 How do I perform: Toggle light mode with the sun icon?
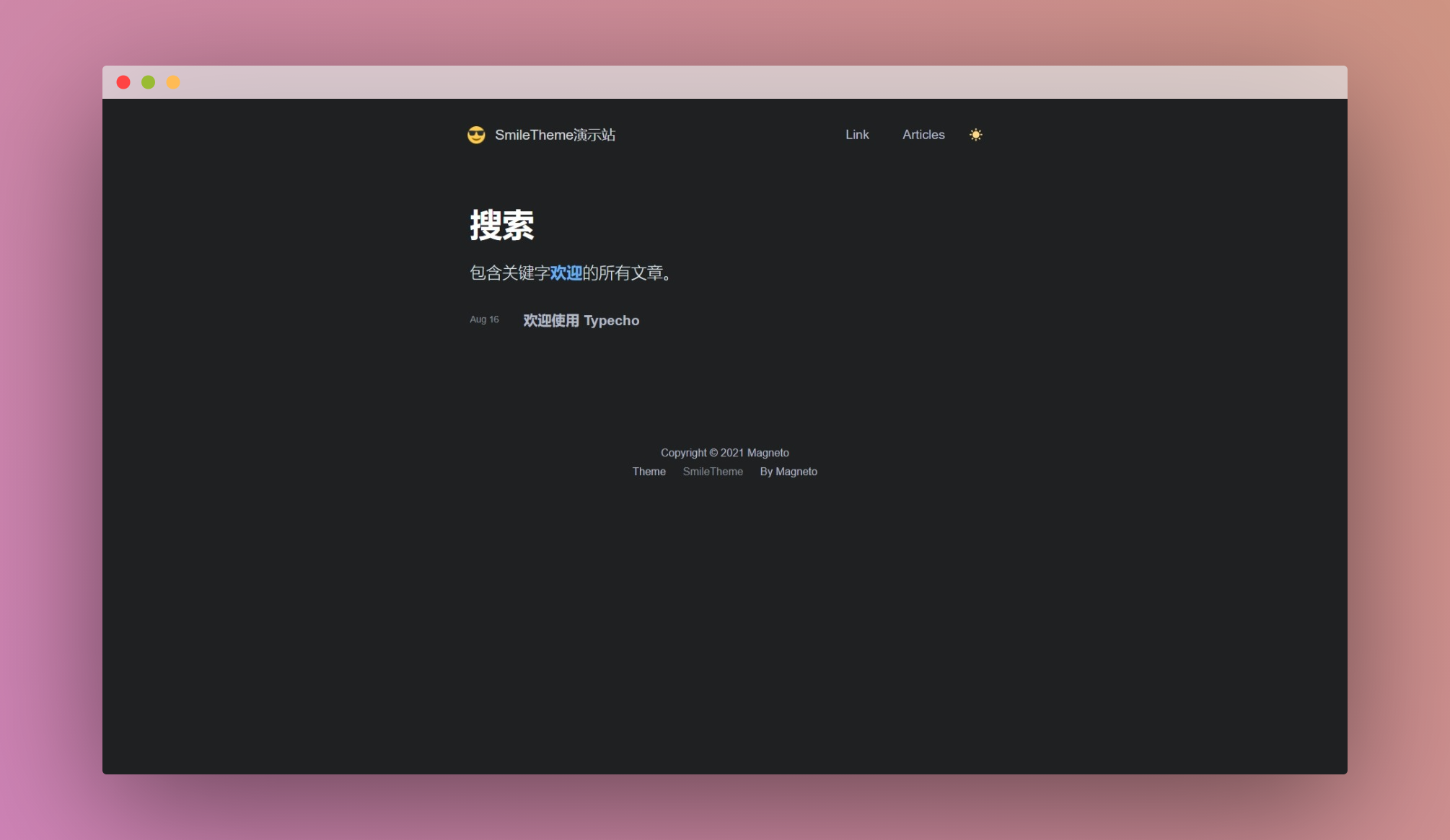(x=975, y=135)
